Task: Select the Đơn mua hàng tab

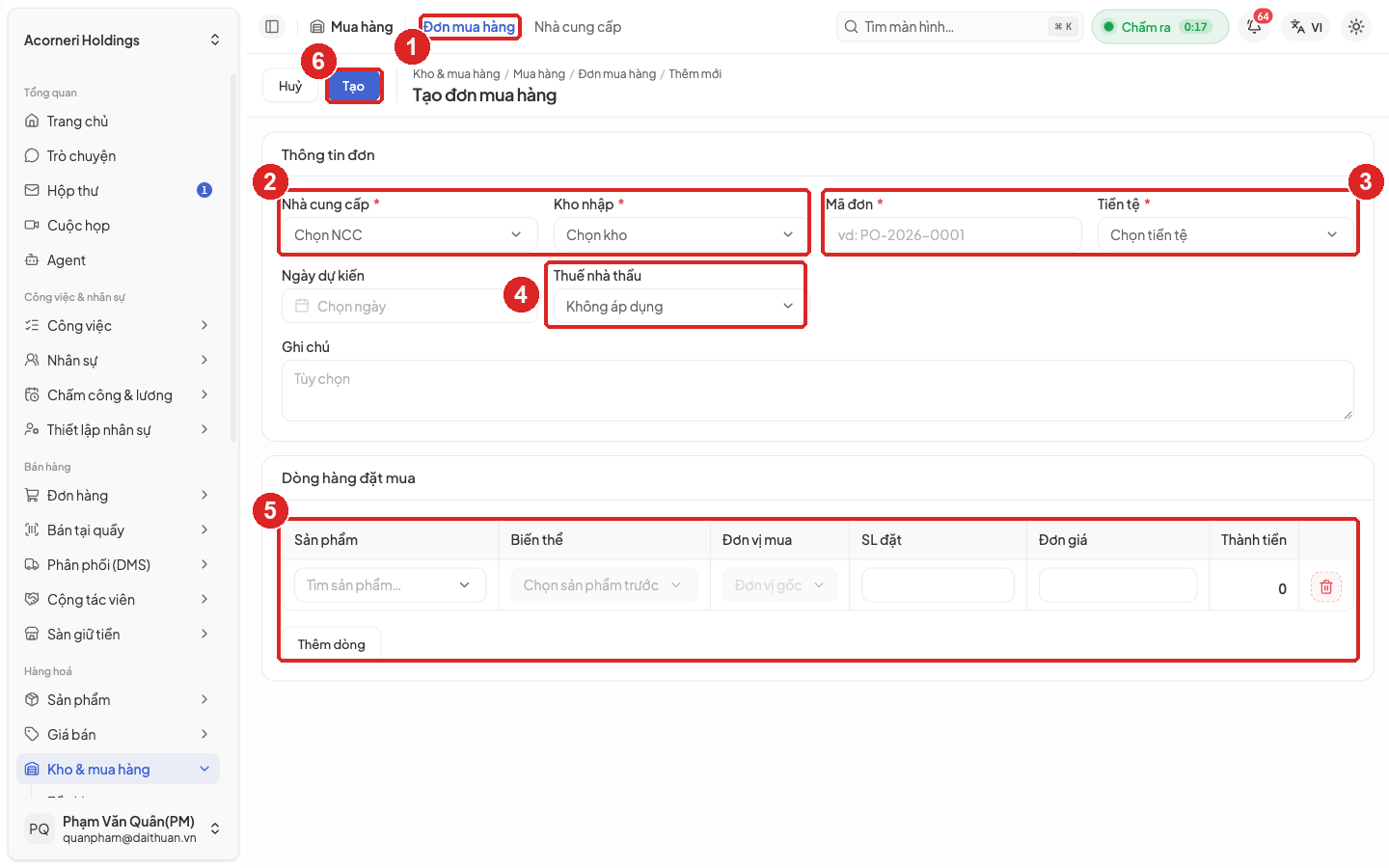Action: tap(470, 27)
